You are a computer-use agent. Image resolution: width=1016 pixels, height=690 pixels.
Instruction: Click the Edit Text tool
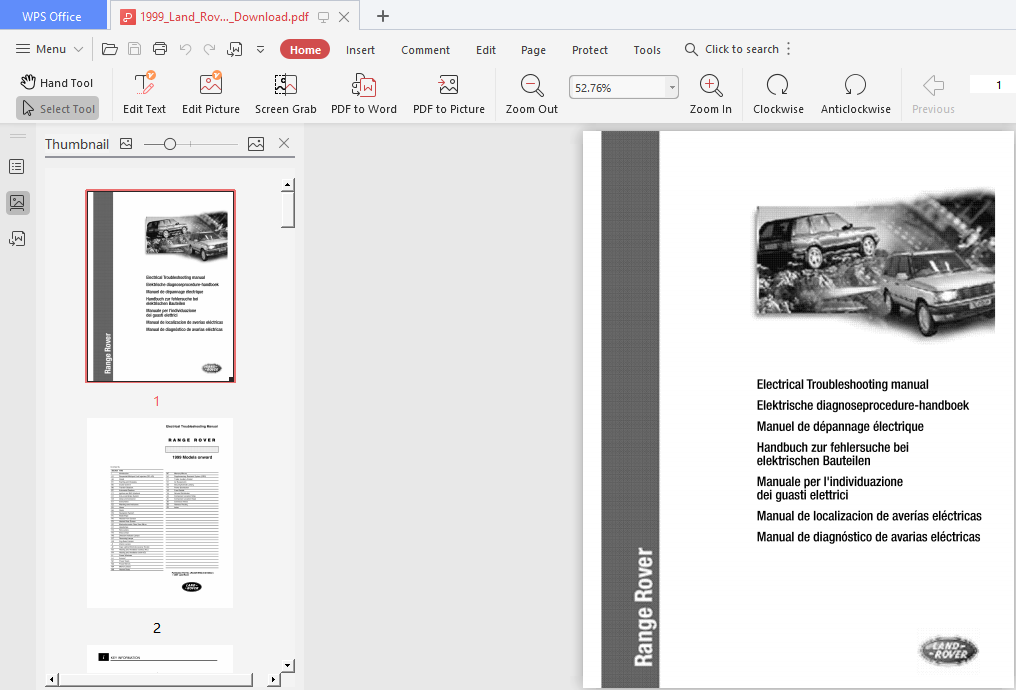pyautogui.click(x=144, y=94)
